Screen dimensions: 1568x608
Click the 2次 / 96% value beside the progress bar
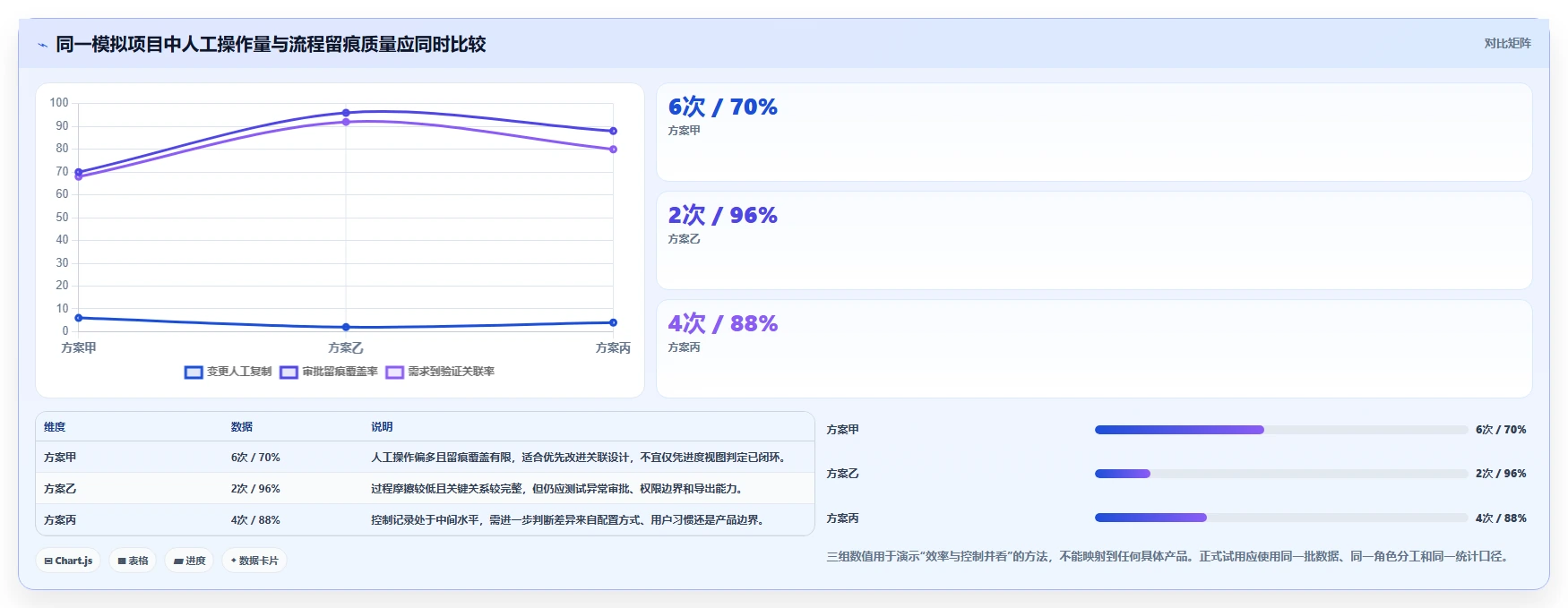(1501, 474)
